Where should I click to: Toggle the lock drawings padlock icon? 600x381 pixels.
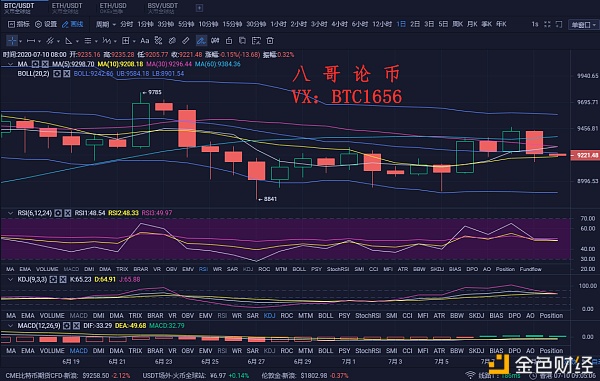(229, 41)
